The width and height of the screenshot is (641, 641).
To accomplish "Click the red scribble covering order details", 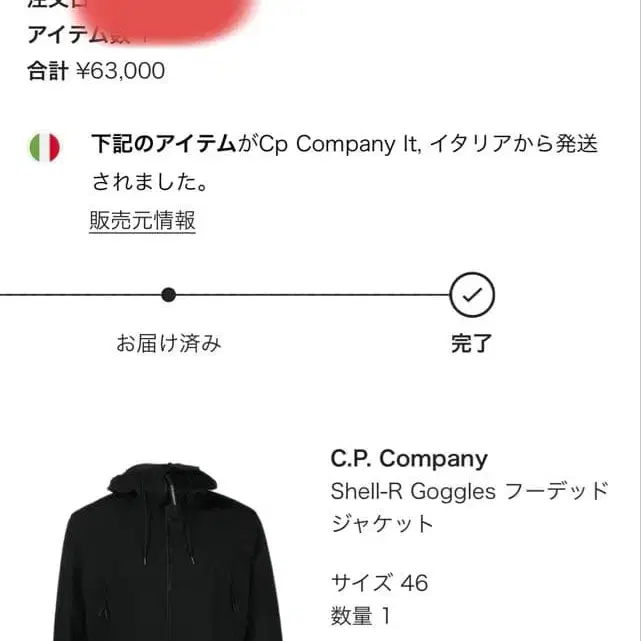I will [166, 18].
